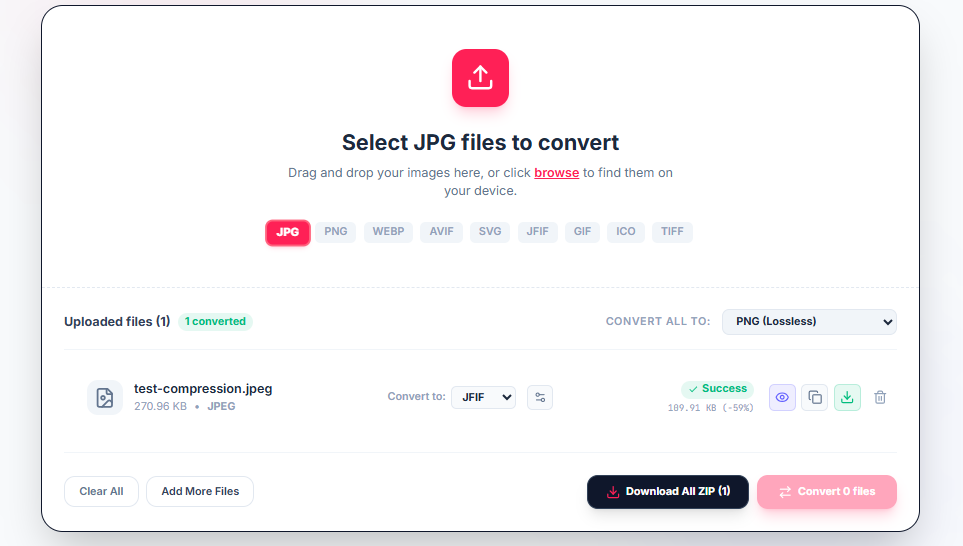This screenshot has width=963, height=546.
Task: Select the PNG format tab
Action: tap(336, 232)
